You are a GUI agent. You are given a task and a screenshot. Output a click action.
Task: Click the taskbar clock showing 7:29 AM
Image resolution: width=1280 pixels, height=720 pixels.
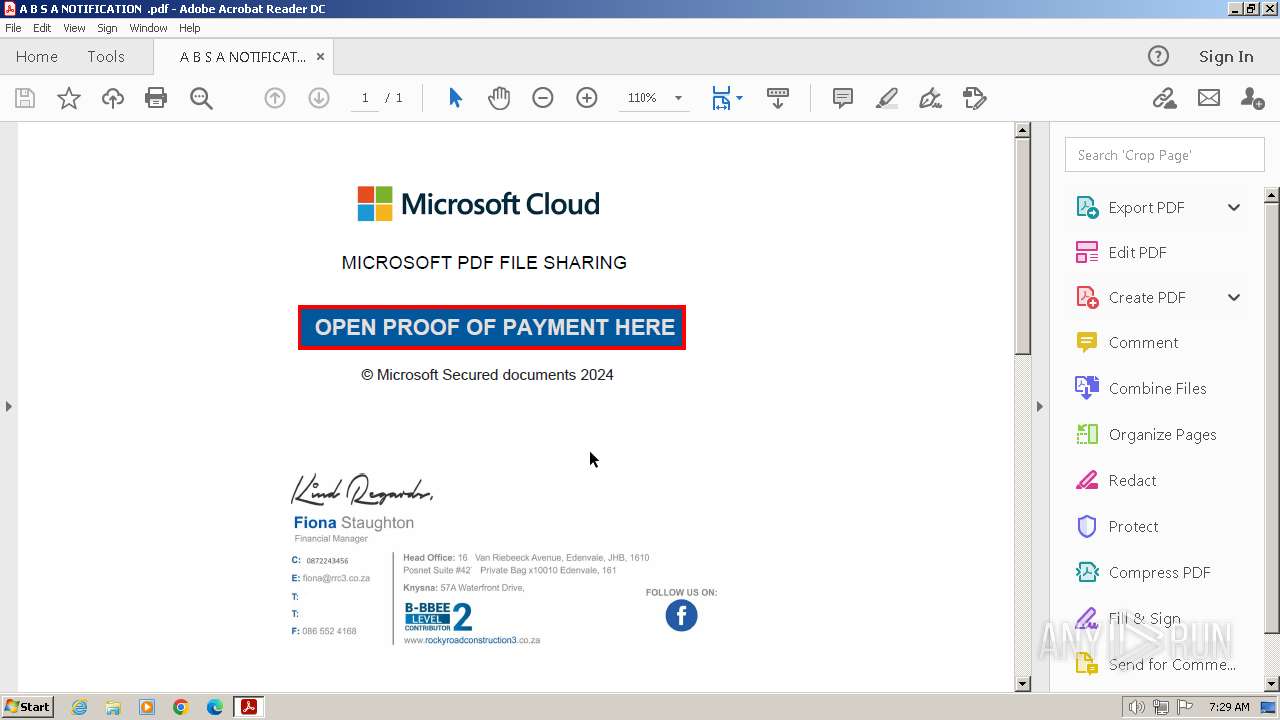click(x=1229, y=707)
